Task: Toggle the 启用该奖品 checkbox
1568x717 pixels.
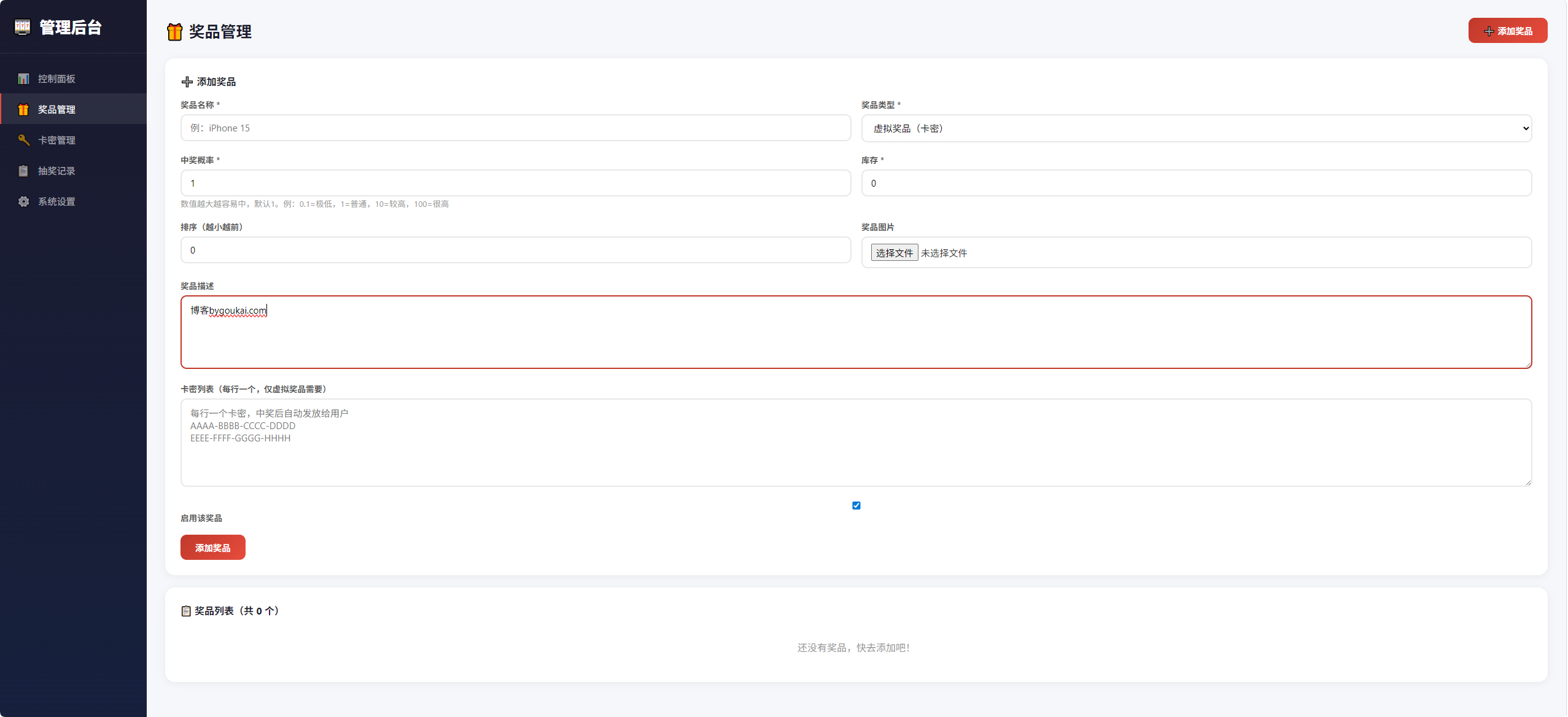Action: click(x=856, y=505)
